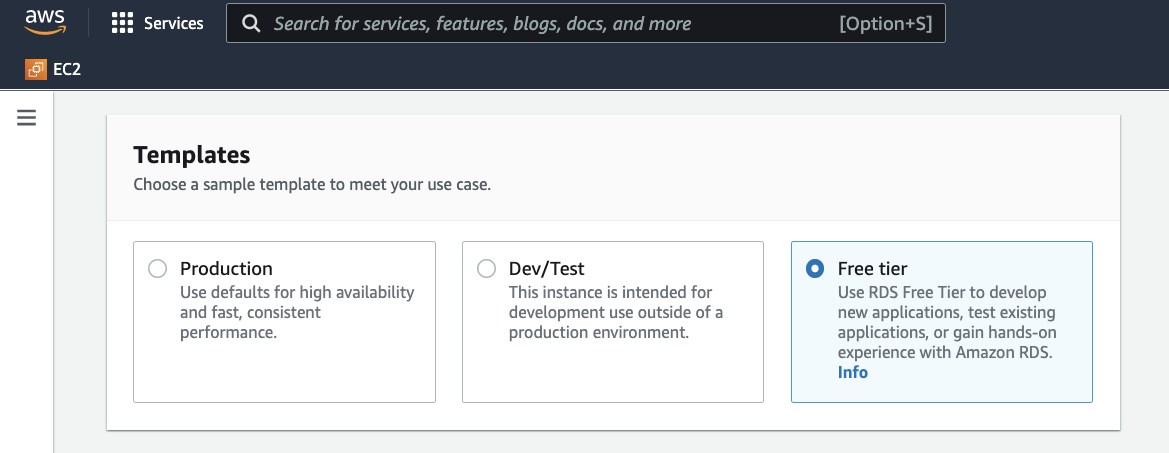This screenshot has width=1169, height=453.
Task: Click the search magnifier icon
Action: [x=252, y=23]
